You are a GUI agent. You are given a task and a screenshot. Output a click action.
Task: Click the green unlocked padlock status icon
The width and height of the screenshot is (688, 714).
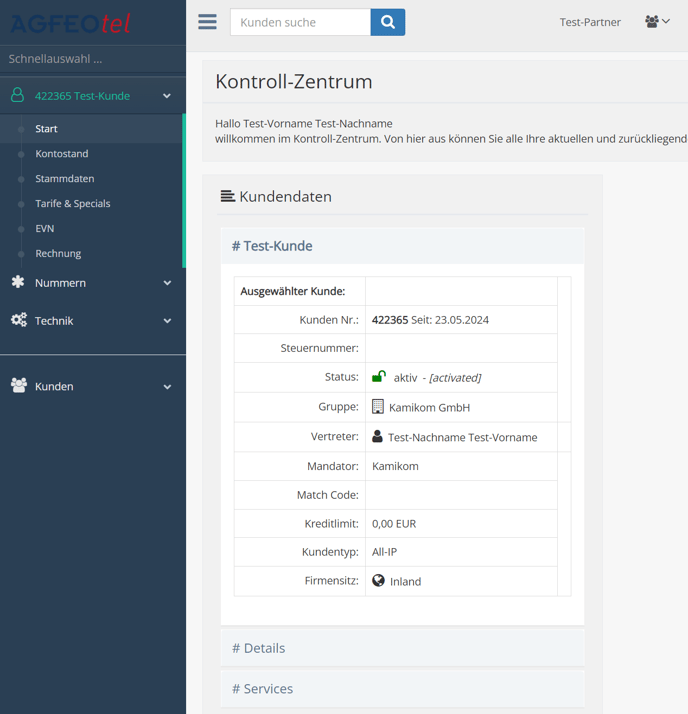coord(379,377)
